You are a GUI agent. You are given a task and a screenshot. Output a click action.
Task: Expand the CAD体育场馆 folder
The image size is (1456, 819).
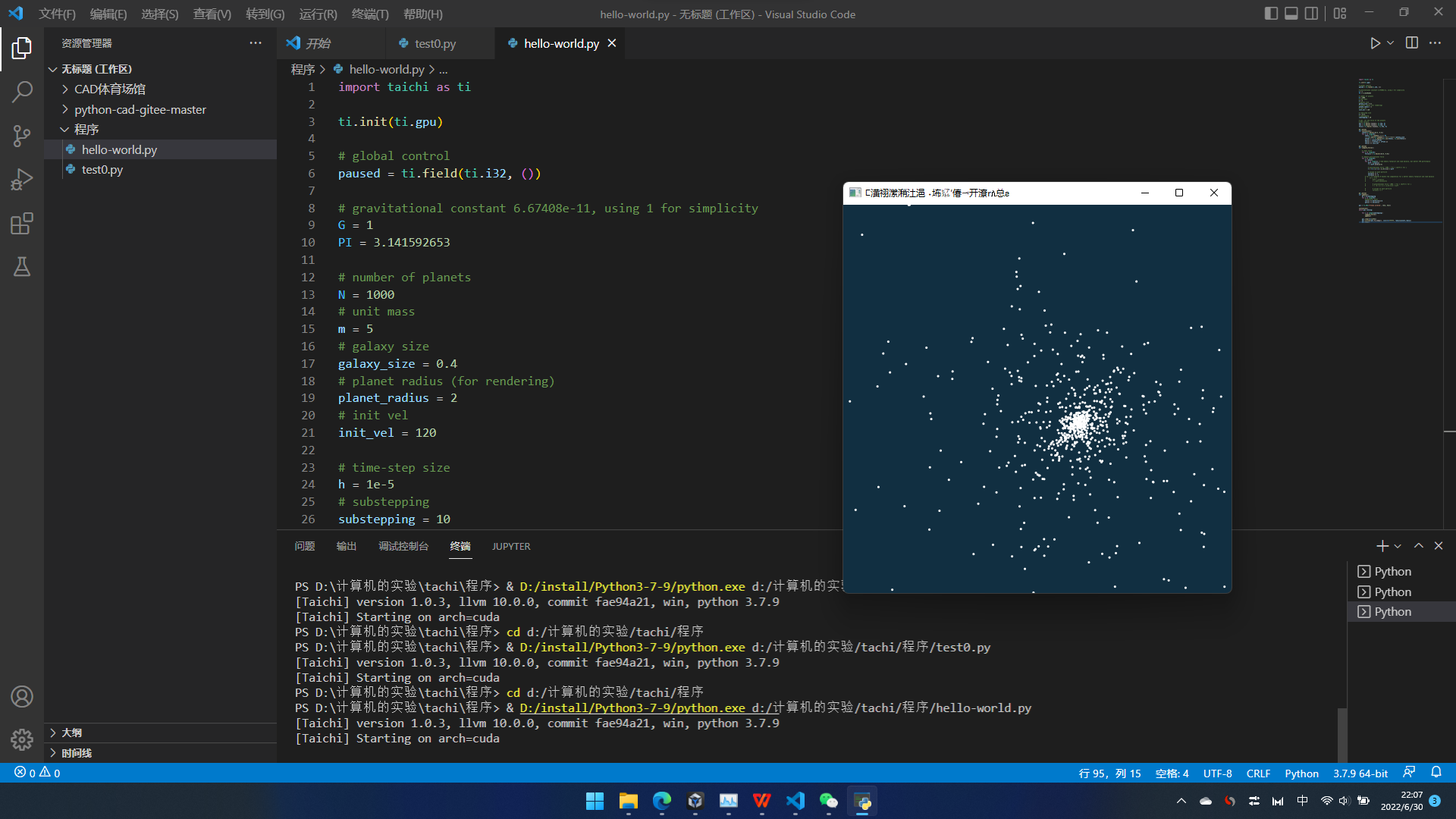(109, 89)
